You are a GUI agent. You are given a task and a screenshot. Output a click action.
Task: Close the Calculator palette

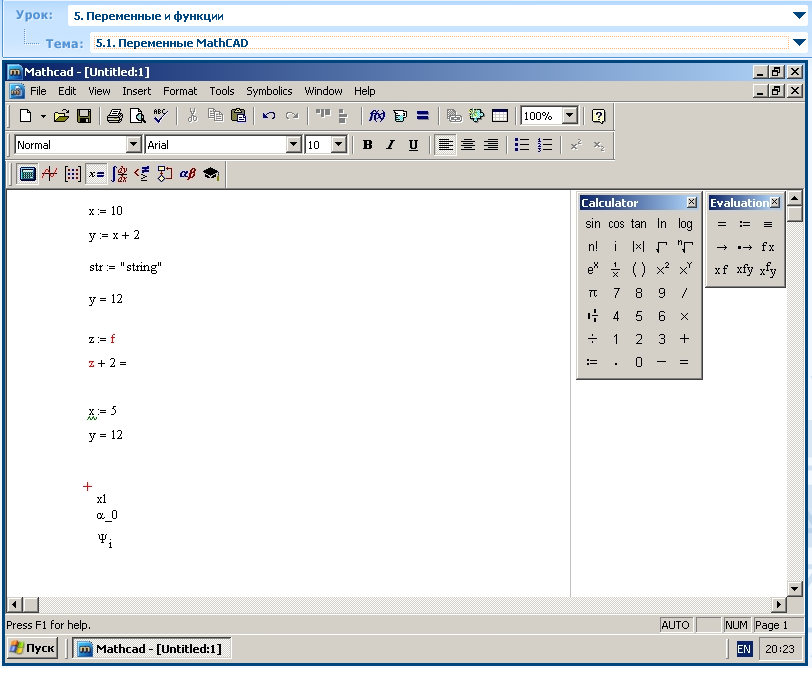coord(691,202)
